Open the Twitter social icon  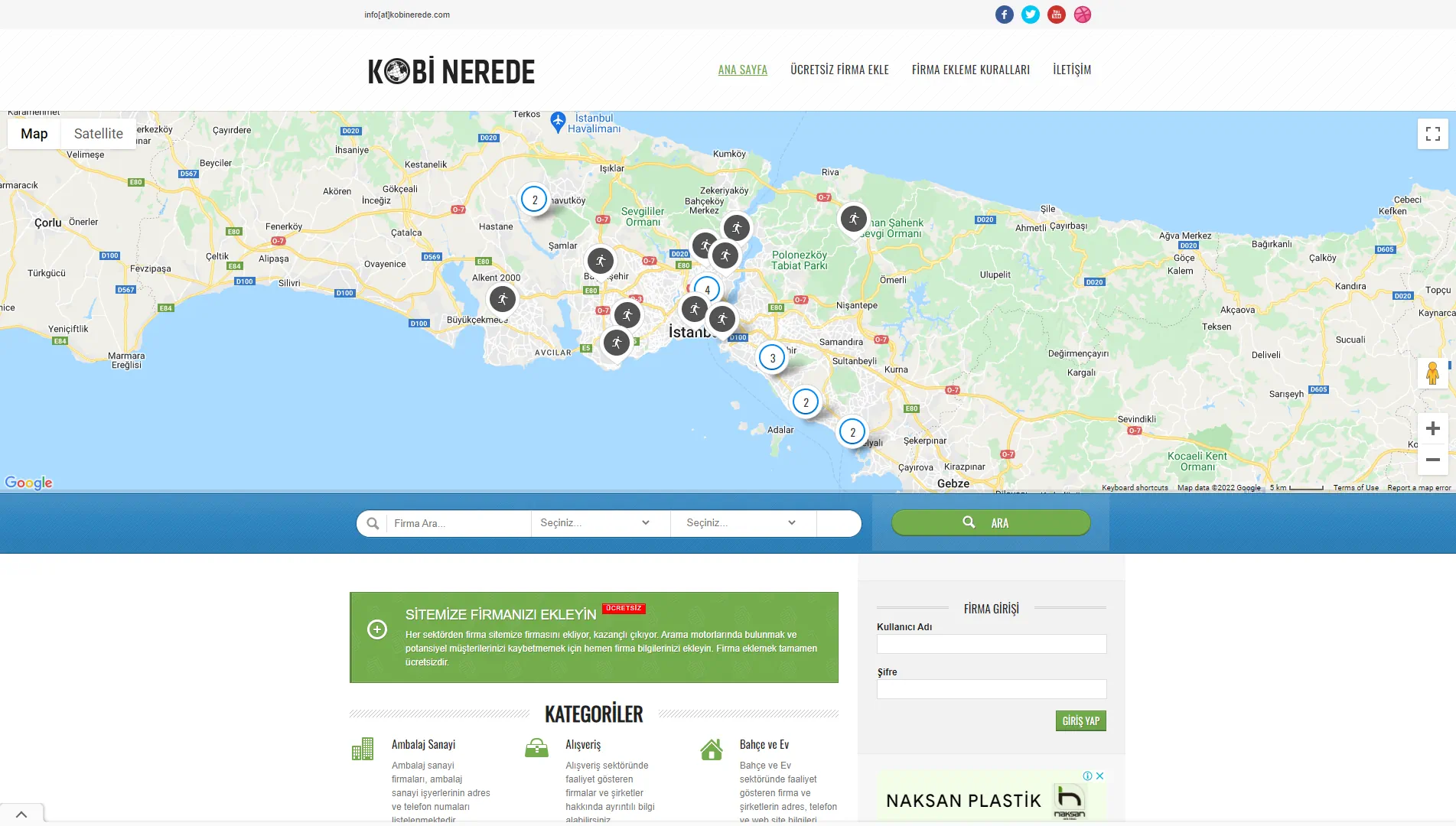pyautogui.click(x=1030, y=15)
